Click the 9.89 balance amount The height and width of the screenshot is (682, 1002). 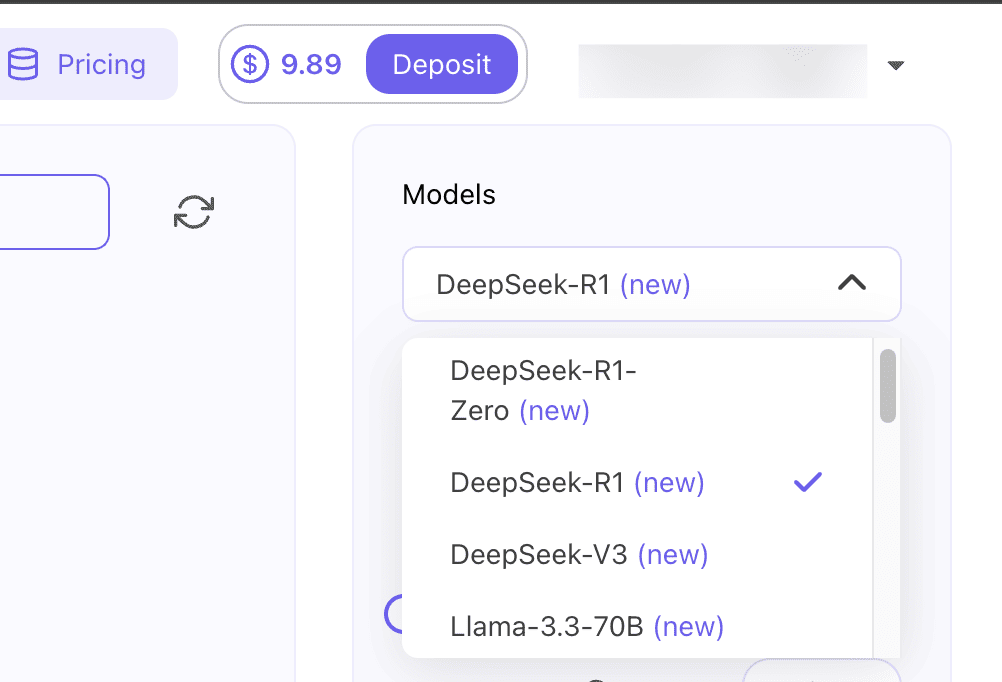311,64
